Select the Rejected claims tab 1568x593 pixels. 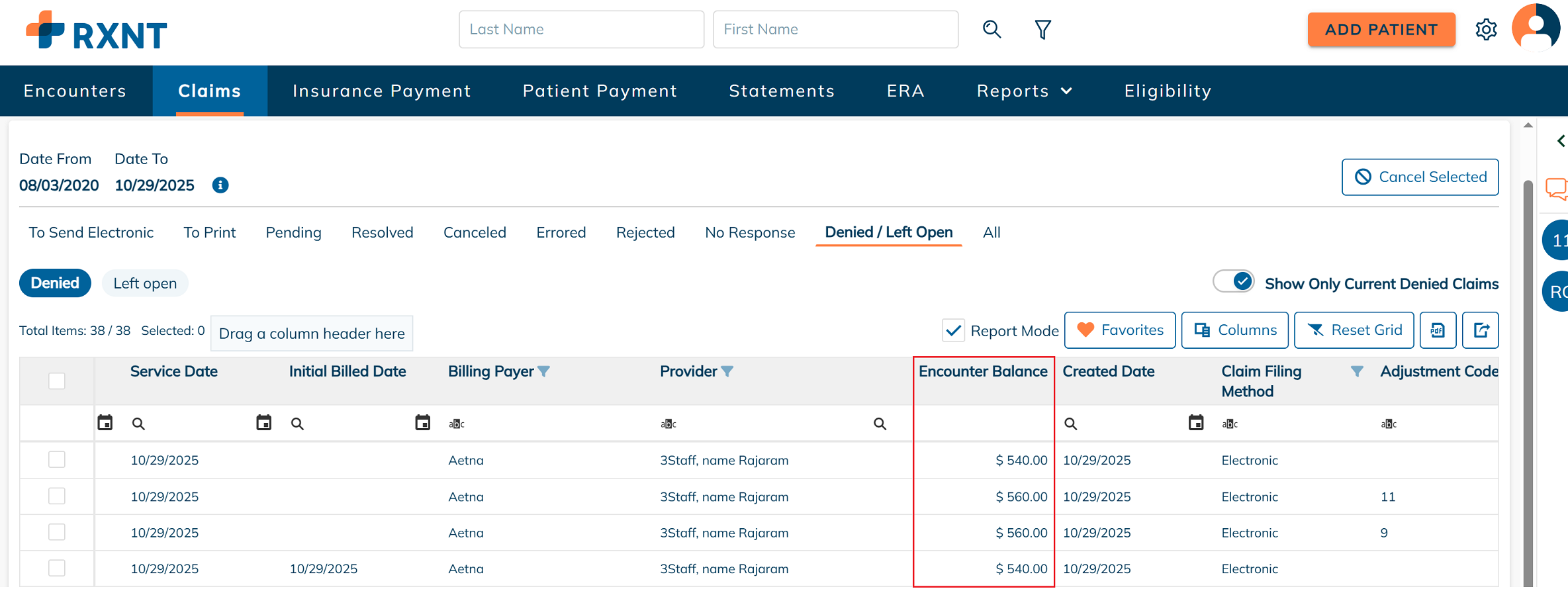pos(645,232)
